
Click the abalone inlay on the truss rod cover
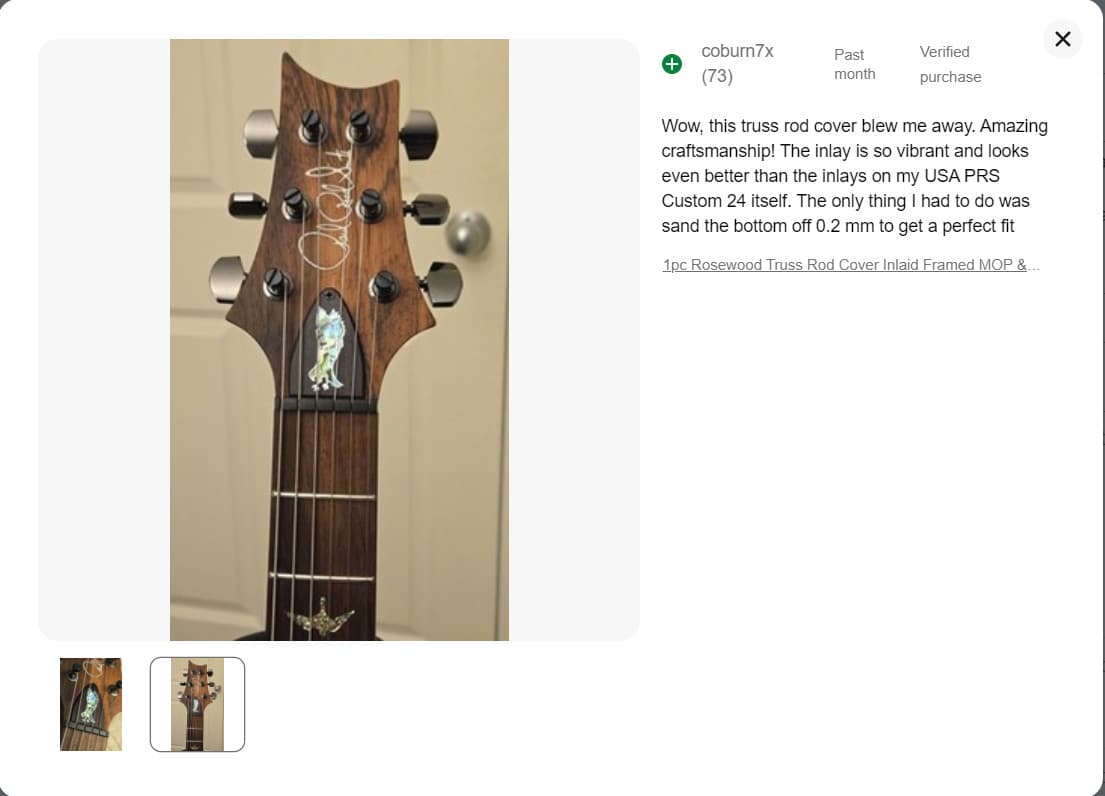327,346
